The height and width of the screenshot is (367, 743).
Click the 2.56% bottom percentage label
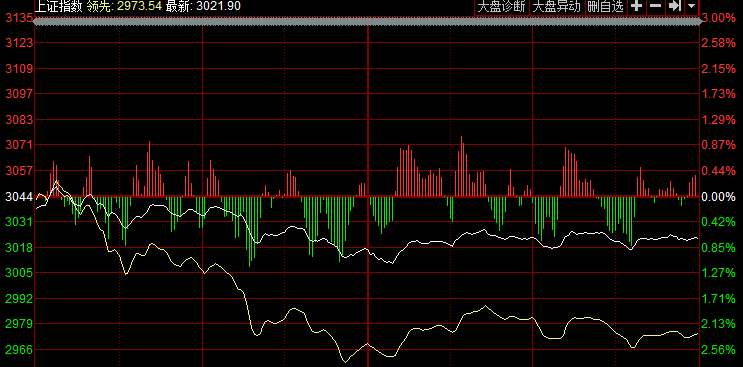click(719, 350)
